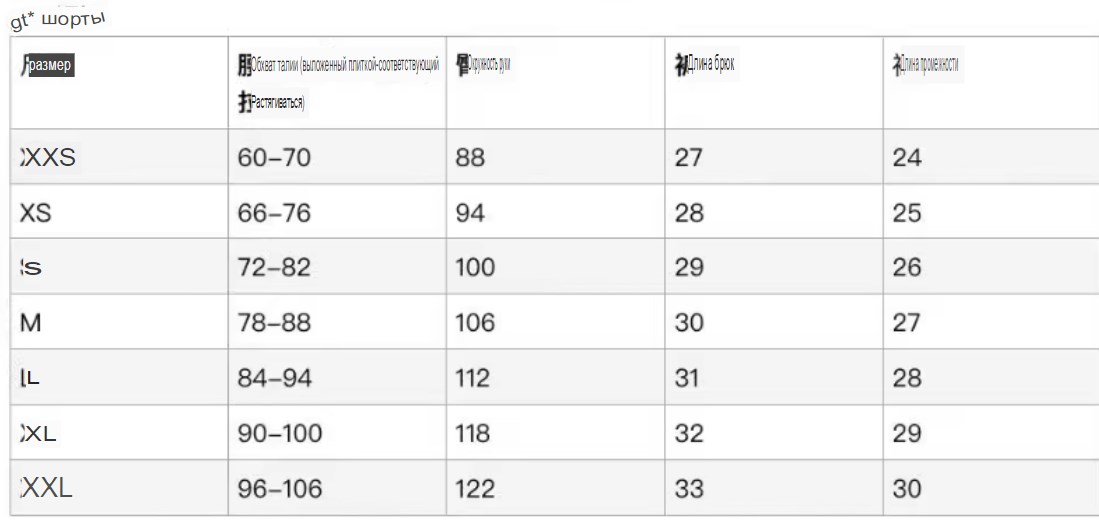Select the value 100 in S row
1099x520 pixels.
click(x=475, y=268)
